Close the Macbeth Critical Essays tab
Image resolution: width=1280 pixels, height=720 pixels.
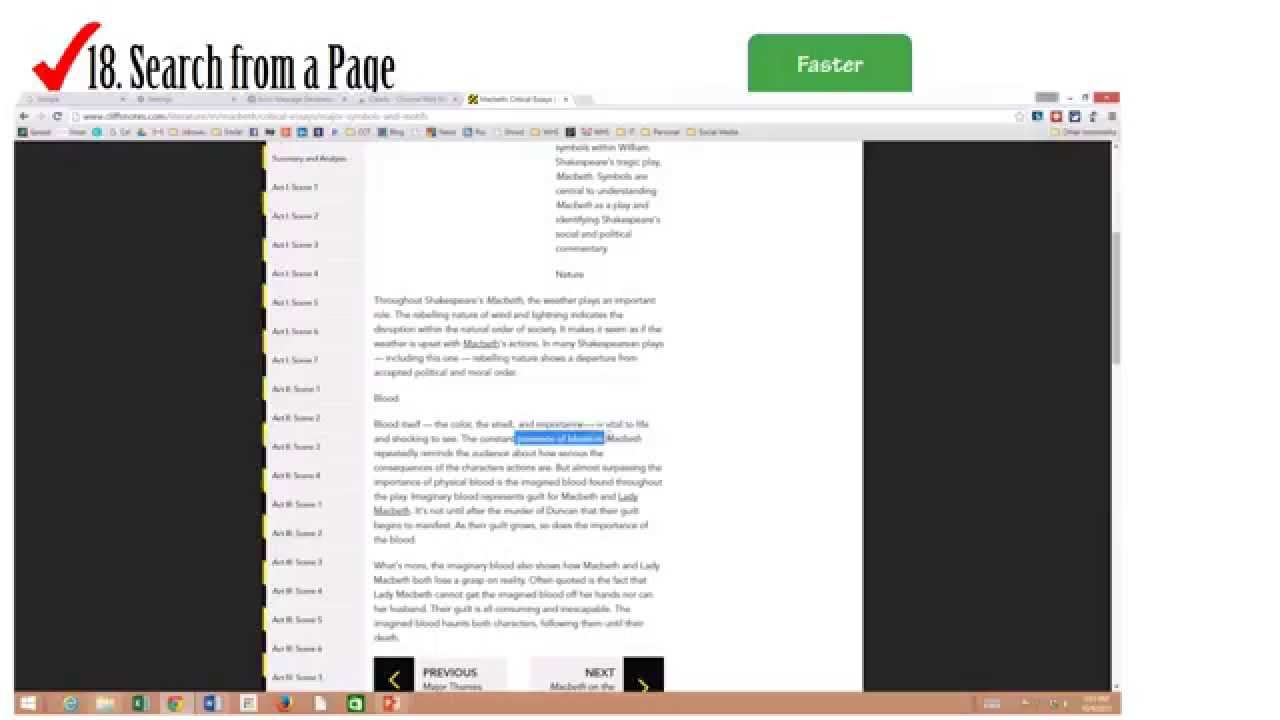pyautogui.click(x=565, y=99)
